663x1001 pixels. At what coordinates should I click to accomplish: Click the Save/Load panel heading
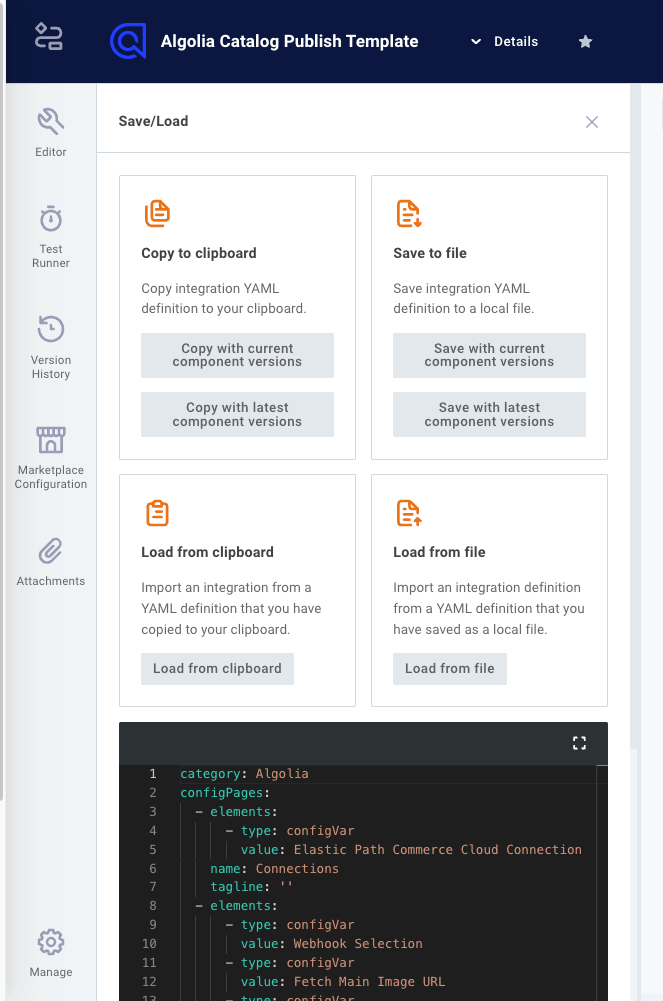(153, 121)
